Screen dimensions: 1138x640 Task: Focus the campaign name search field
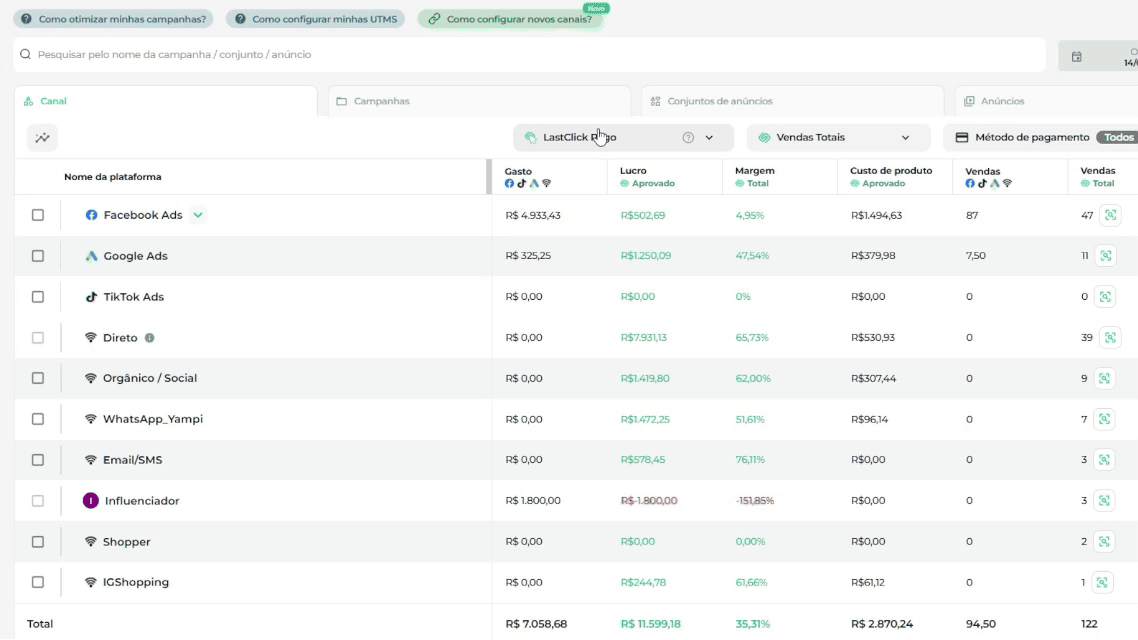(x=530, y=54)
